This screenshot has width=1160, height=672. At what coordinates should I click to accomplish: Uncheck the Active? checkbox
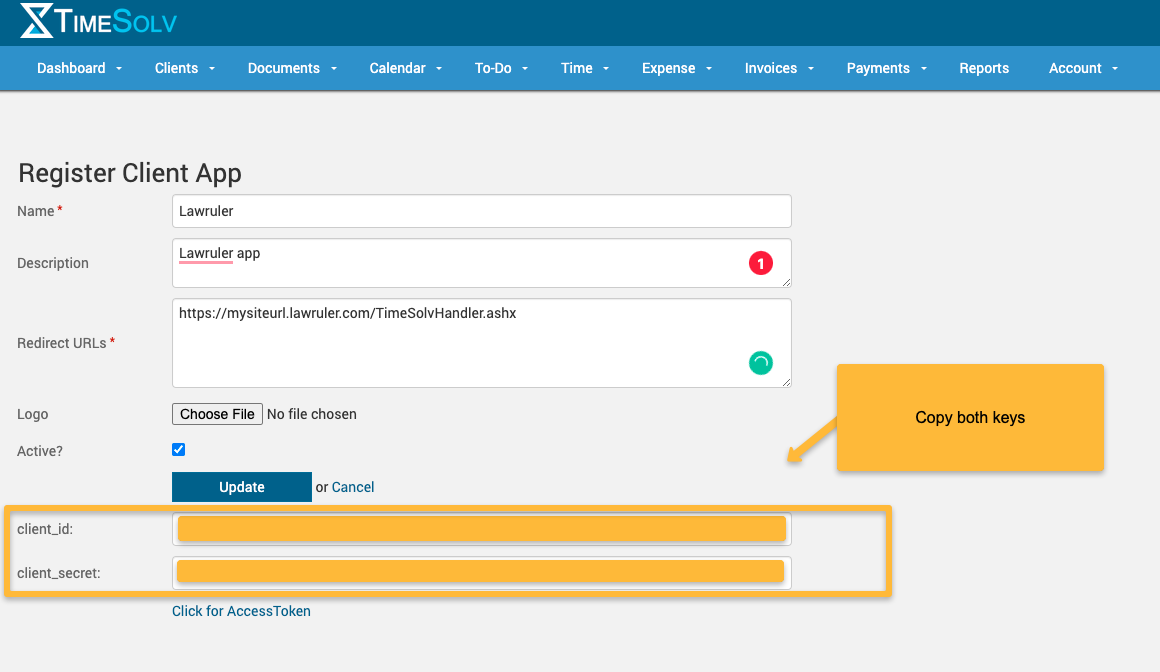click(178, 450)
